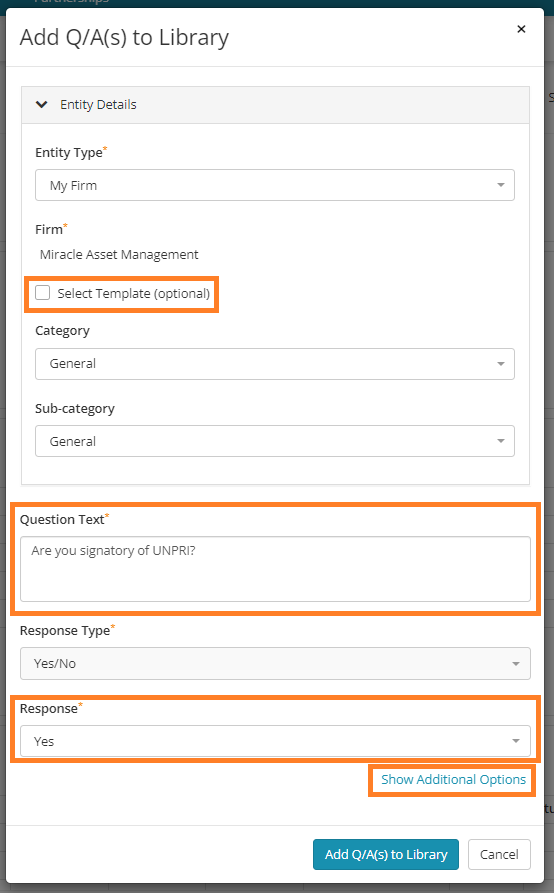
Task: Collapse the Entity Details chevron icon
Action: tap(42, 105)
